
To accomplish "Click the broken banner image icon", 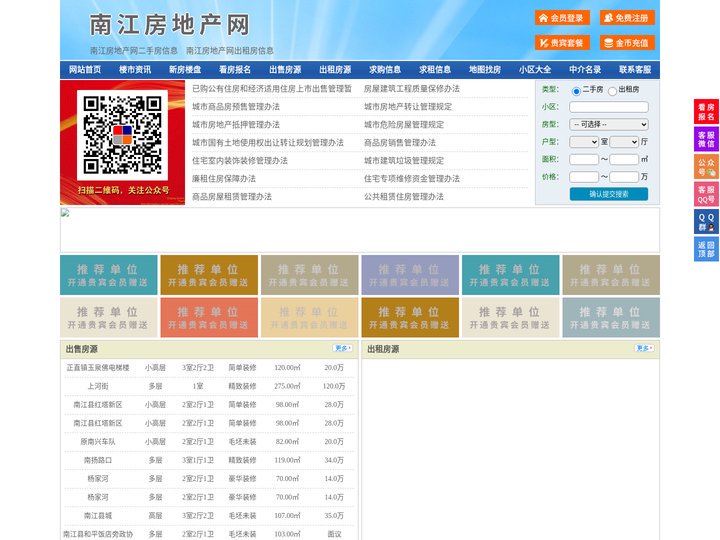I will (x=65, y=213).
